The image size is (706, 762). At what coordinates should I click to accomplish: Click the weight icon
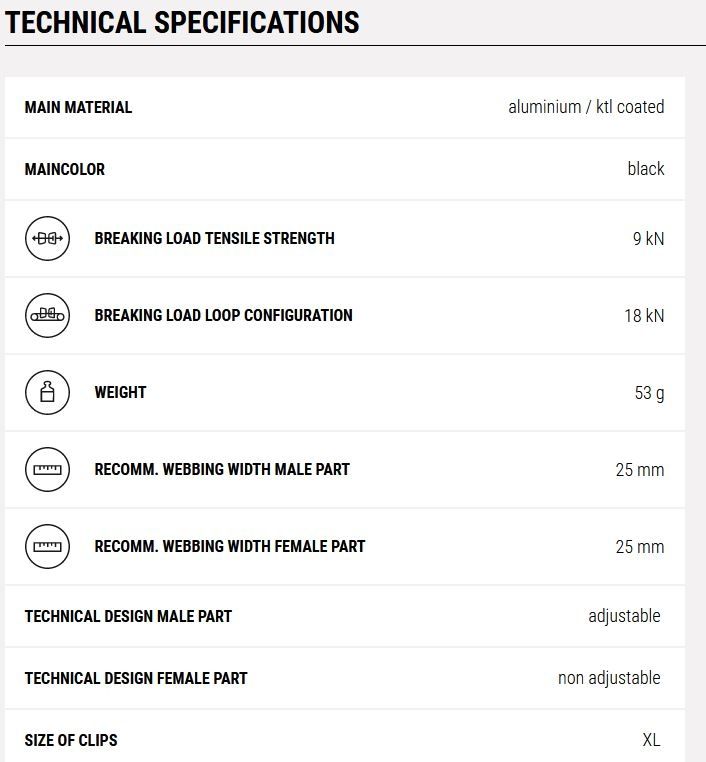[47, 393]
